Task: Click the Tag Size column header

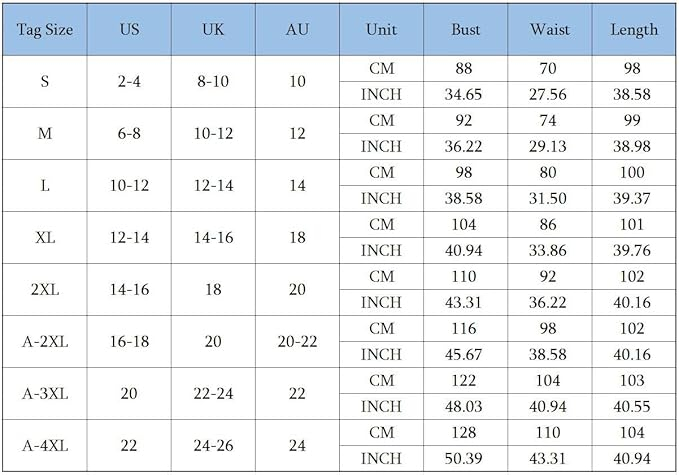Action: click(45, 30)
